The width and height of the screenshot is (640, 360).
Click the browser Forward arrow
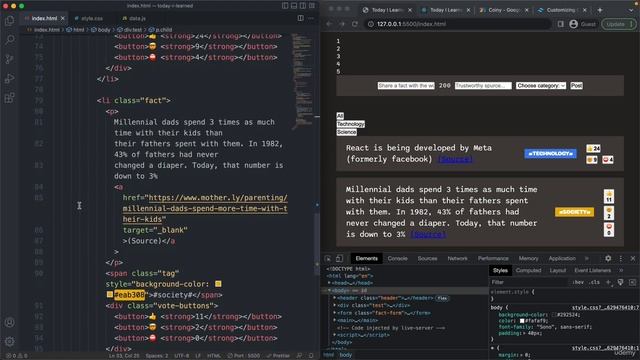(x=342, y=24)
